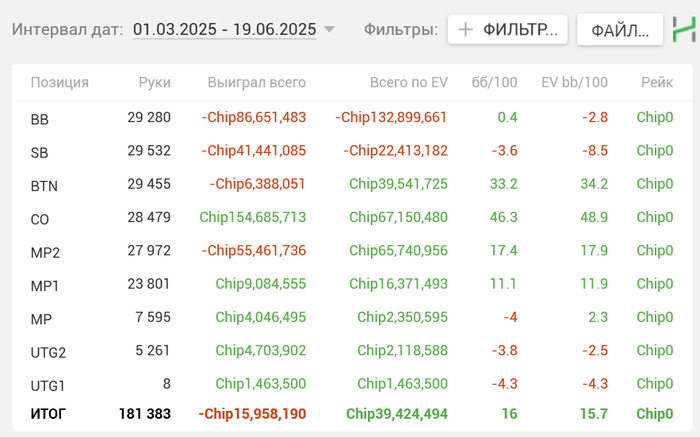Expand the date interval dropdown arrow
This screenshot has height=437, width=700.
pos(330,30)
